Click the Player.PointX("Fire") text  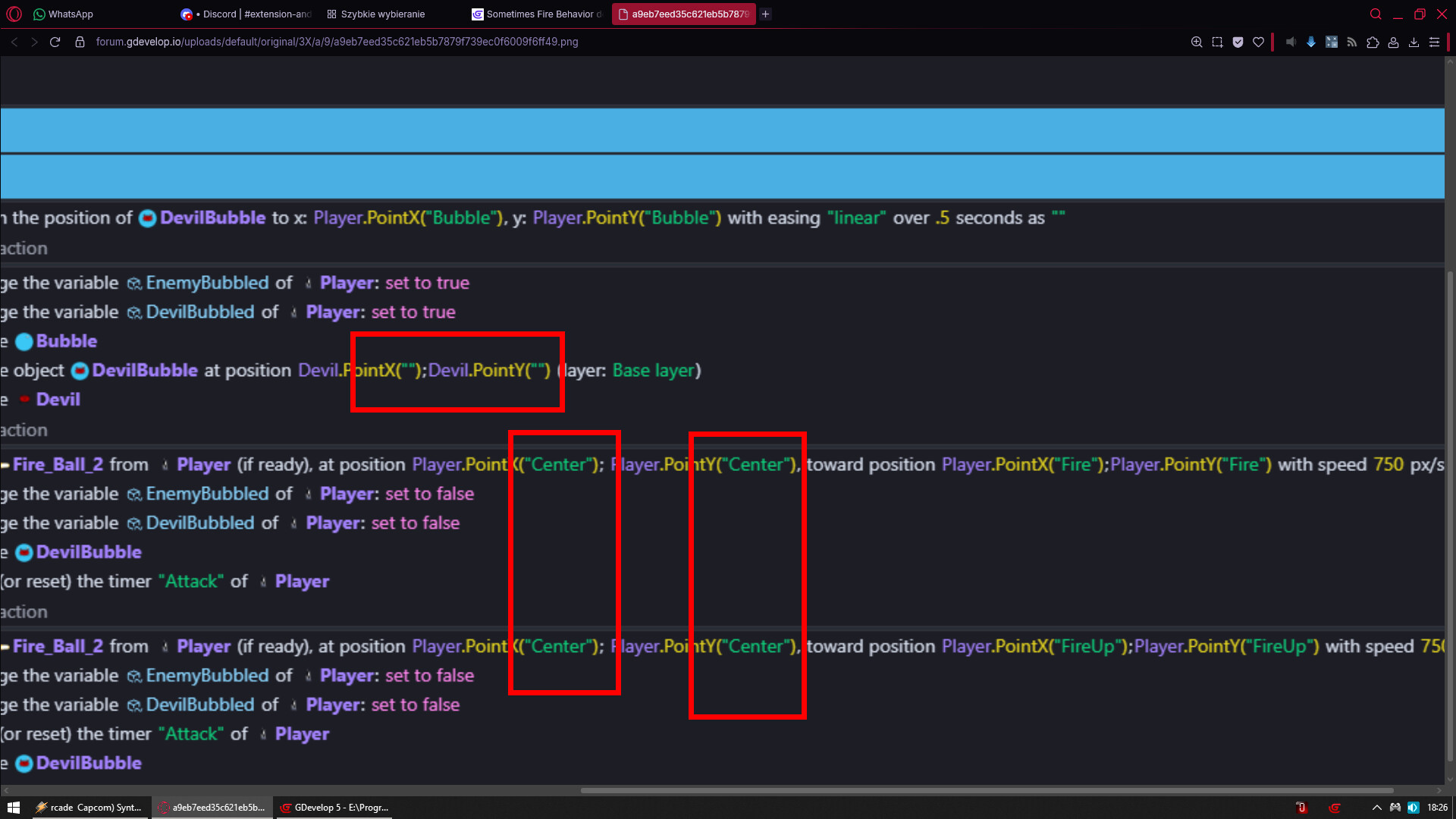pyautogui.click(x=1024, y=465)
